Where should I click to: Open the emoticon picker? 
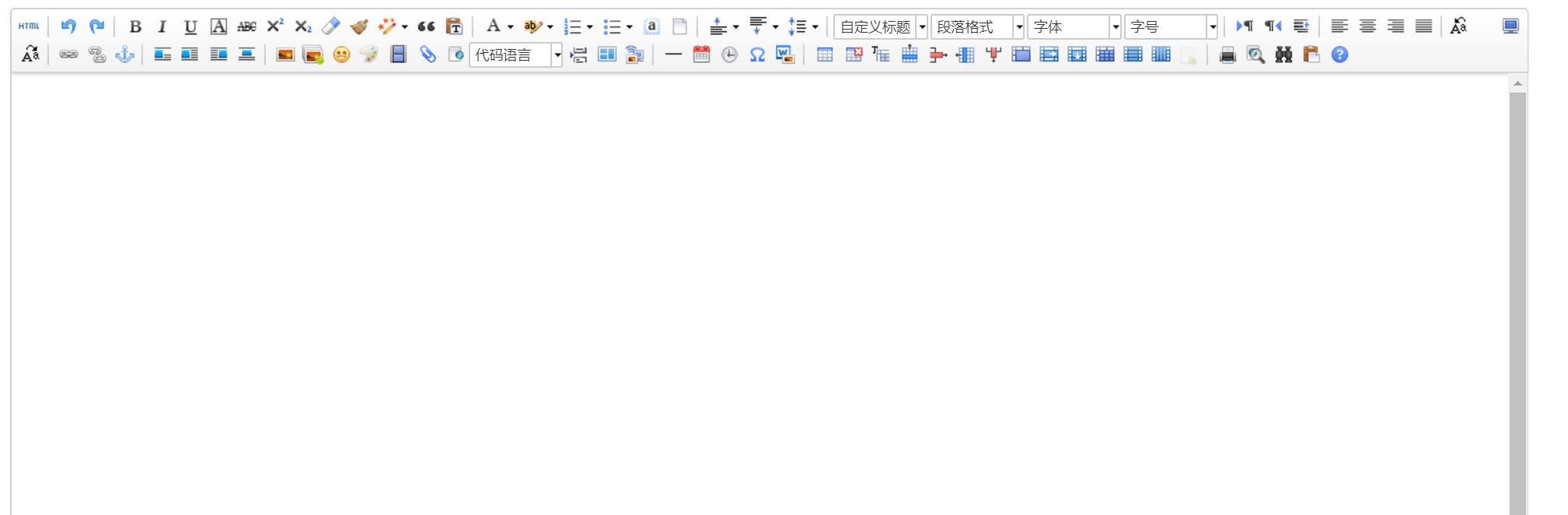coord(341,54)
